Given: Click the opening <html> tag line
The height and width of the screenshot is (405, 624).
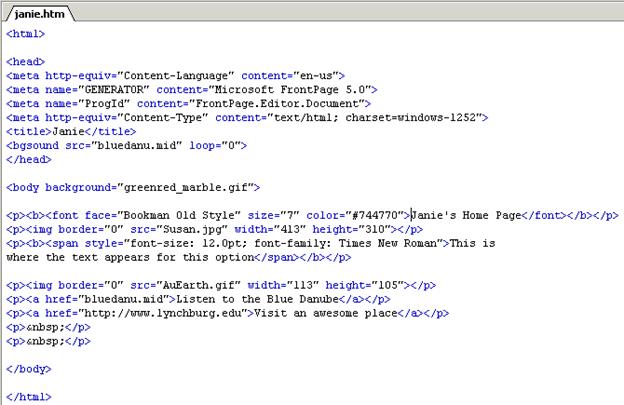Looking at the screenshot, I should (25, 34).
